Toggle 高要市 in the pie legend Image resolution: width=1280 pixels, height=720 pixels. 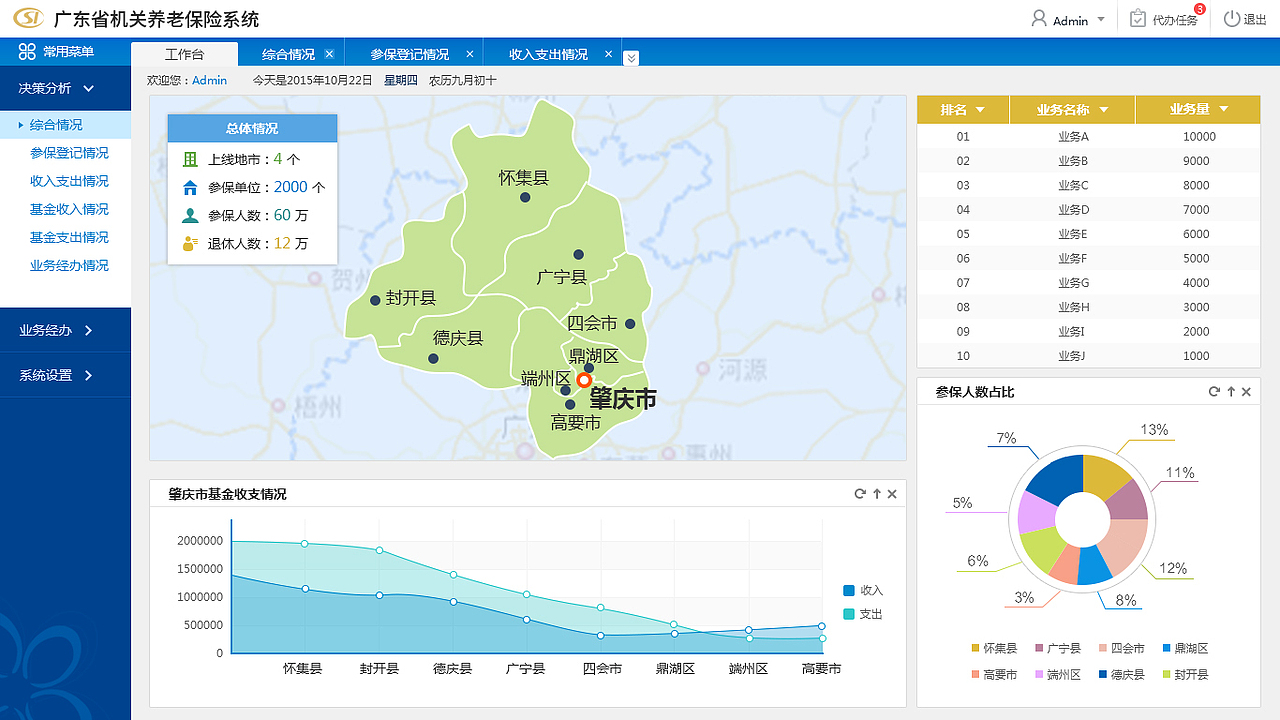994,675
